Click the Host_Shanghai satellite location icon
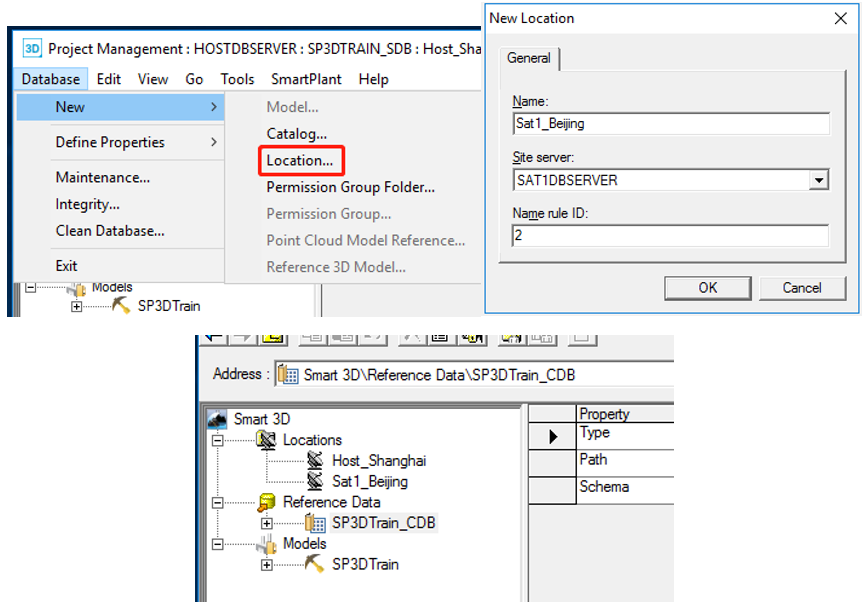The width and height of the screenshot is (862, 604). [315, 461]
